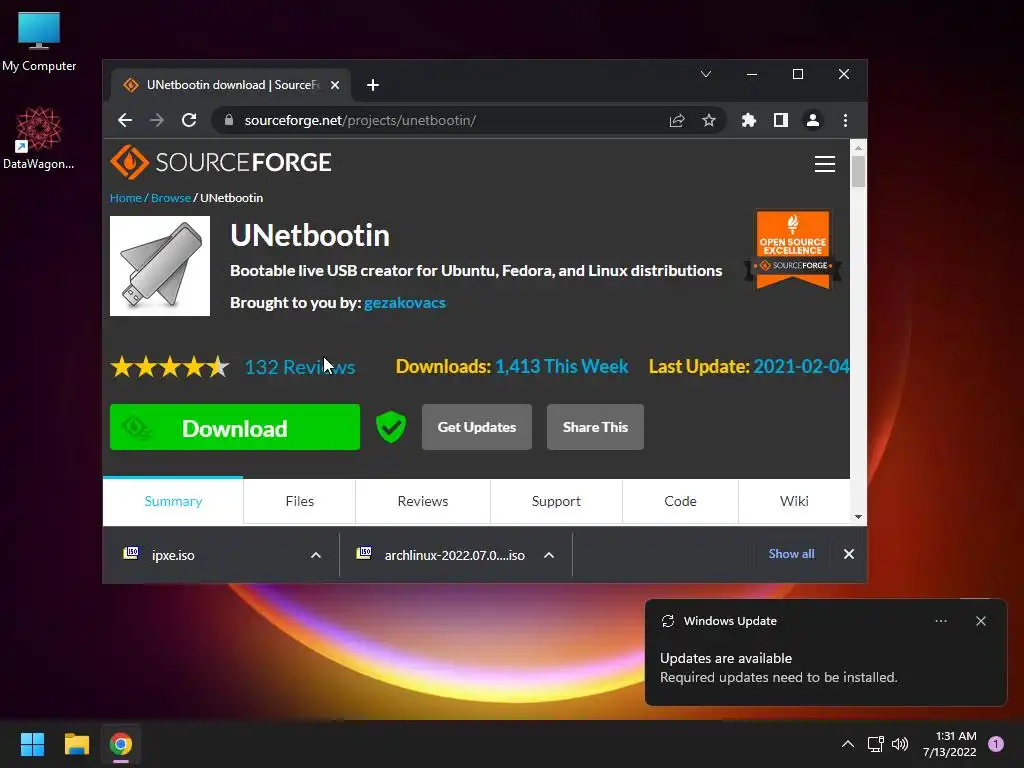
Task: Close the UNetbootin download tab
Action: pos(335,85)
